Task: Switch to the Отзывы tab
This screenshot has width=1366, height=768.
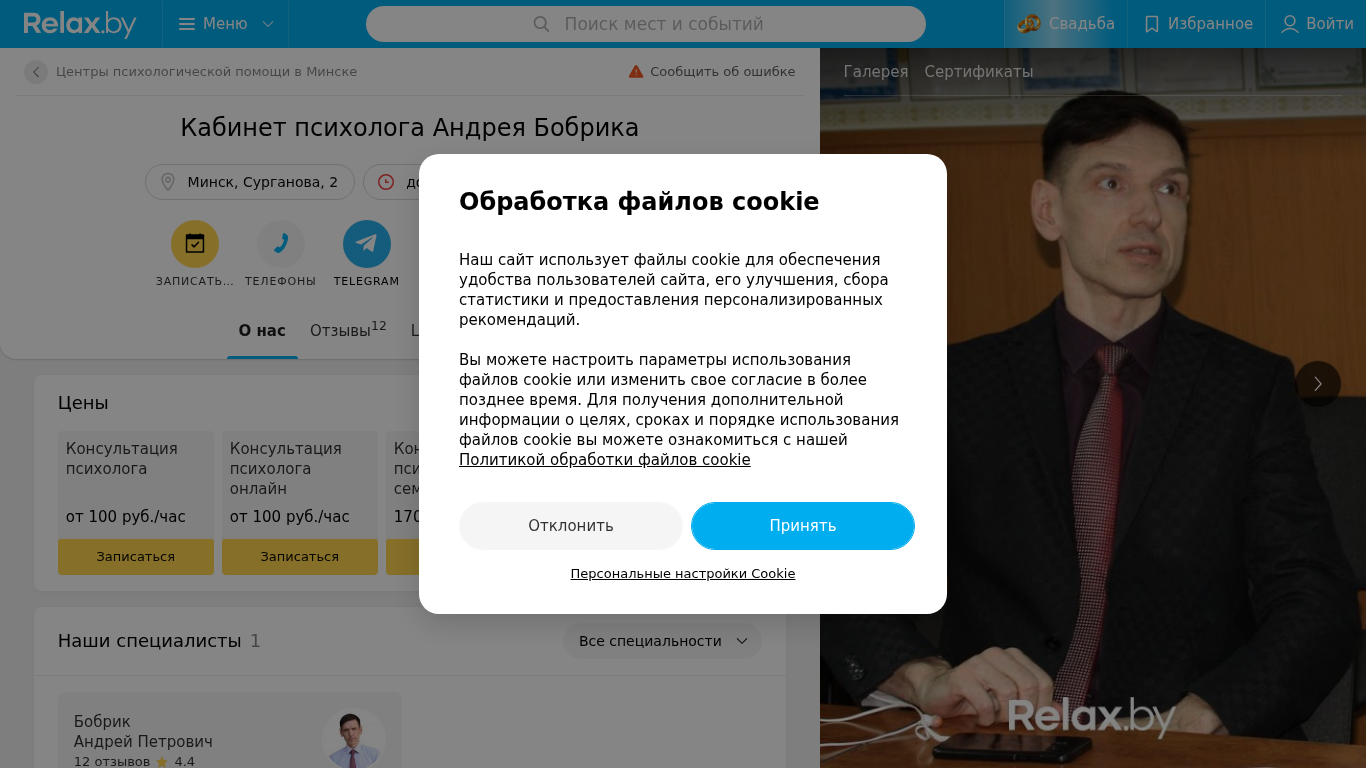Action: [348, 330]
